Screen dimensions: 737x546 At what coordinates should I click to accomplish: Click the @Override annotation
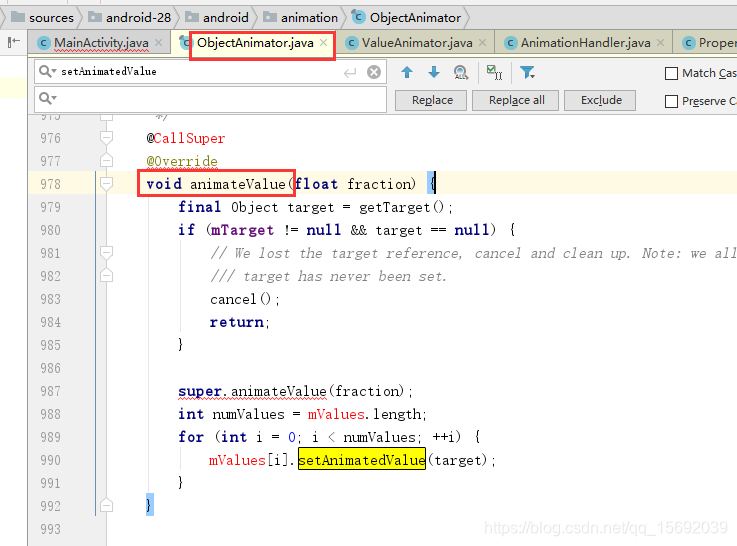pos(182,162)
